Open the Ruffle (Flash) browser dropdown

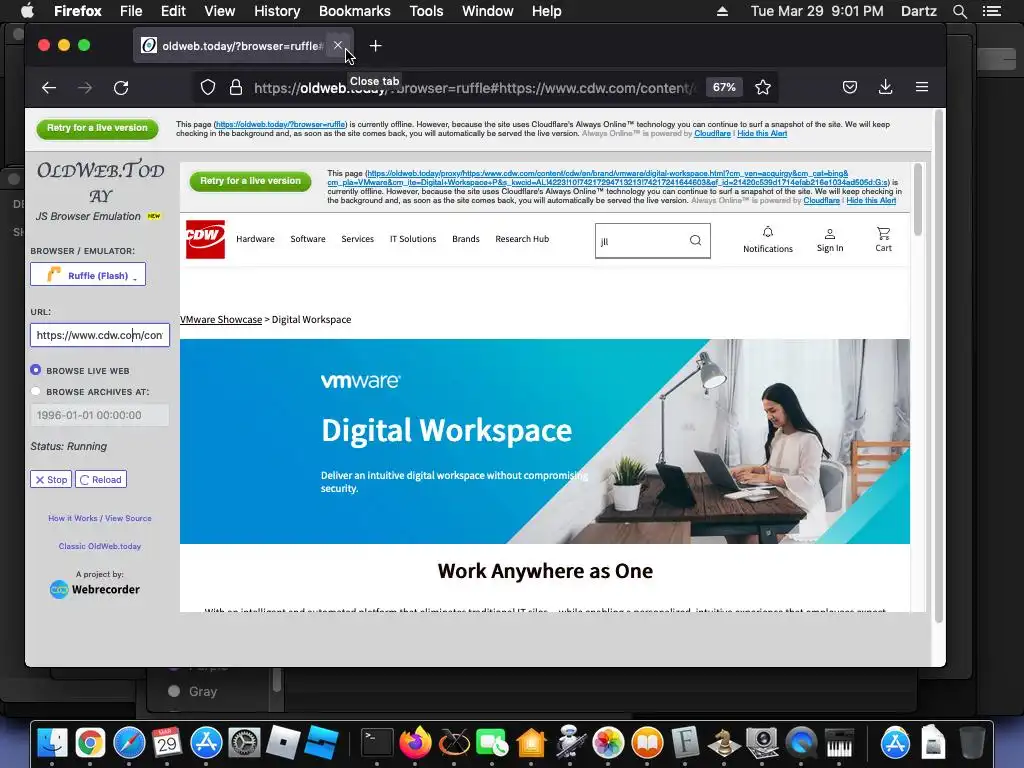tap(88, 275)
